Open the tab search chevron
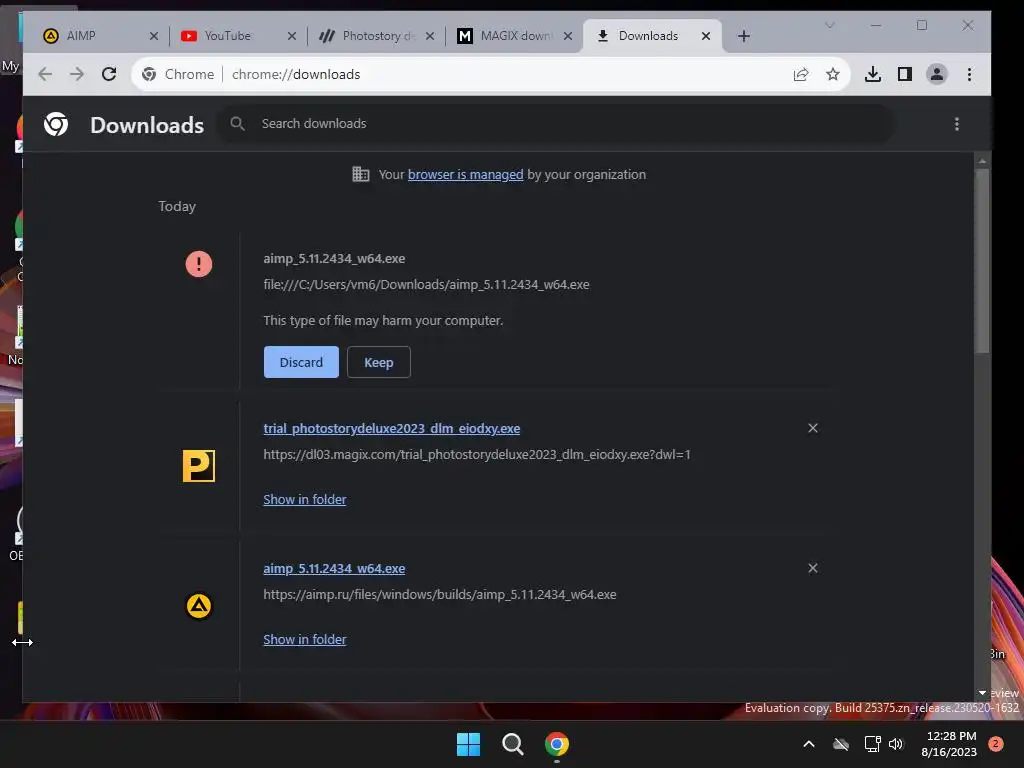 point(829,25)
